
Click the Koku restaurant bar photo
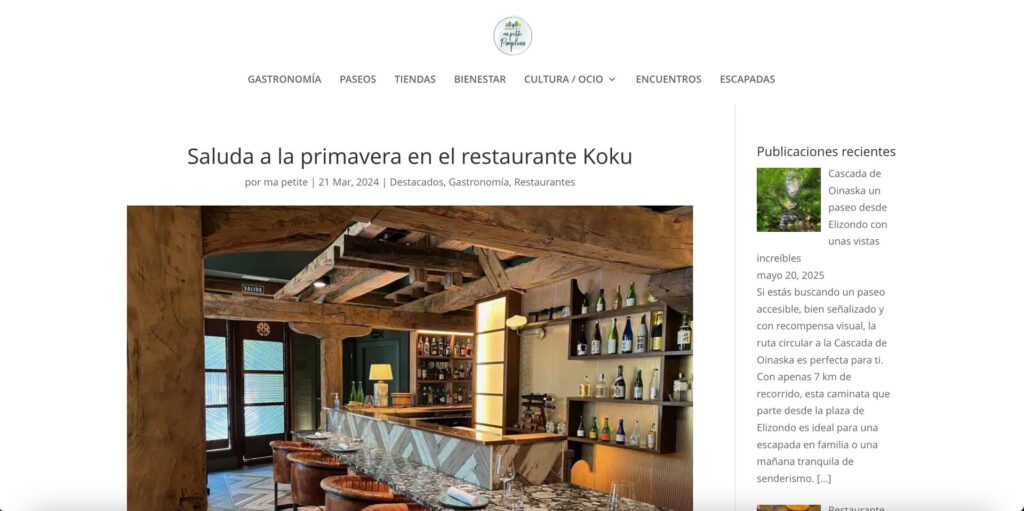tap(409, 358)
